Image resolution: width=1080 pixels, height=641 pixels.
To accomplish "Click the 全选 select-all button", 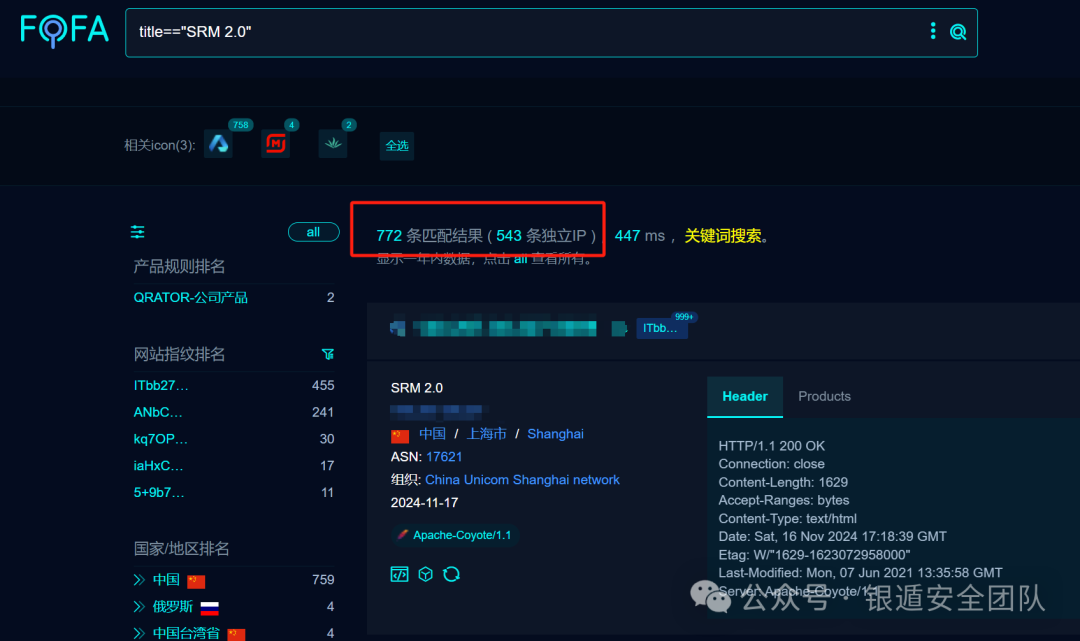I will (397, 146).
